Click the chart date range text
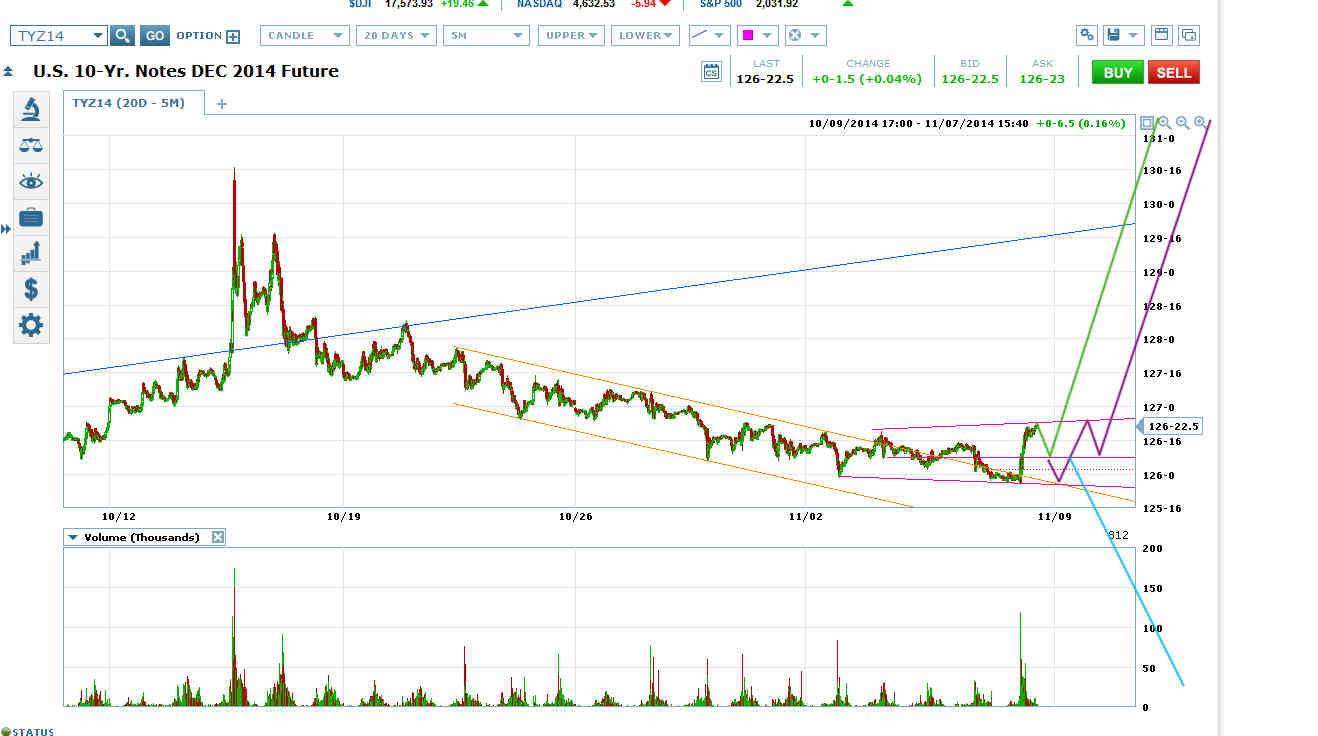 pyautogui.click(x=920, y=123)
